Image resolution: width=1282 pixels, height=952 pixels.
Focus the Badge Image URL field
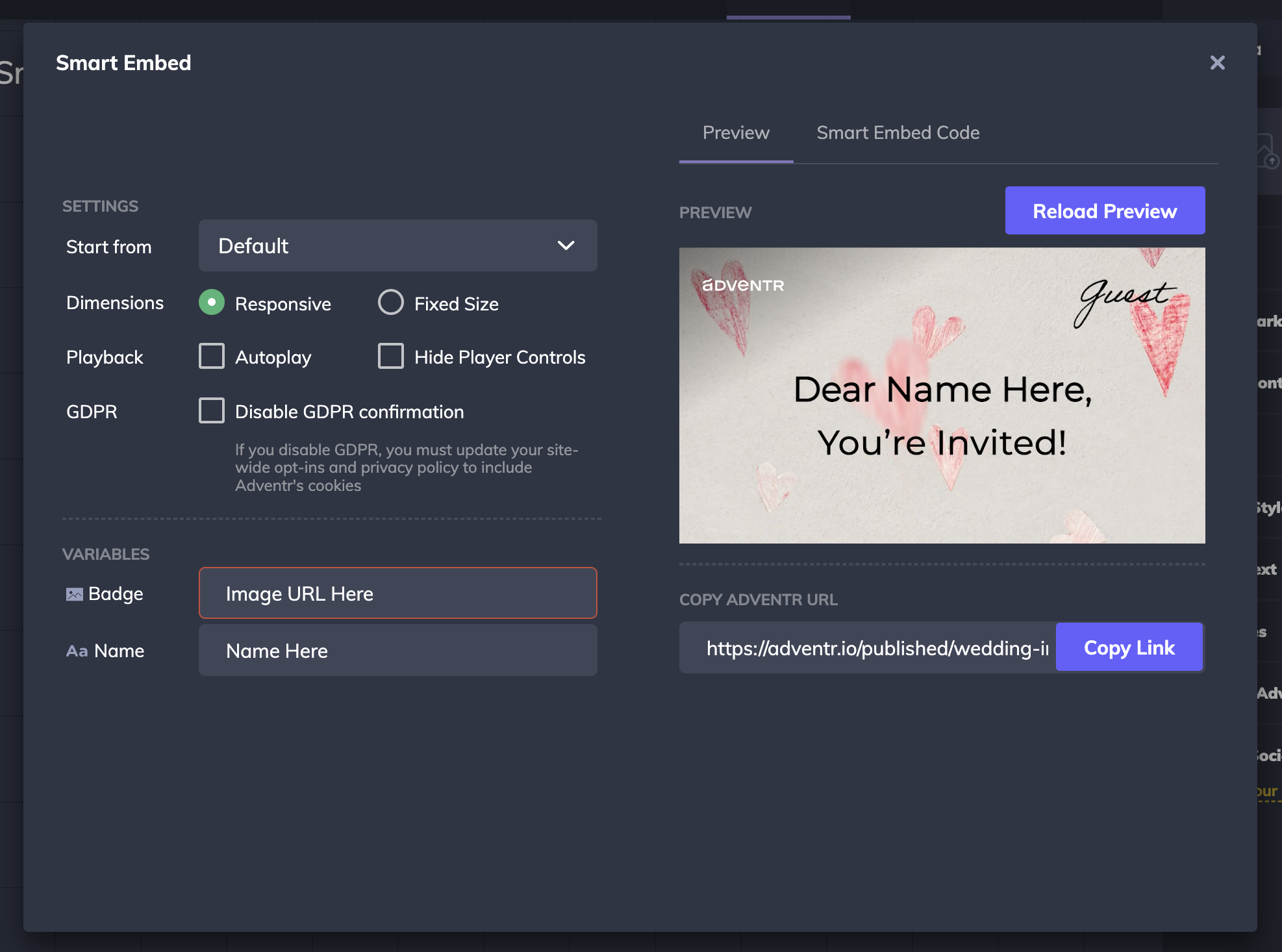[x=397, y=594]
